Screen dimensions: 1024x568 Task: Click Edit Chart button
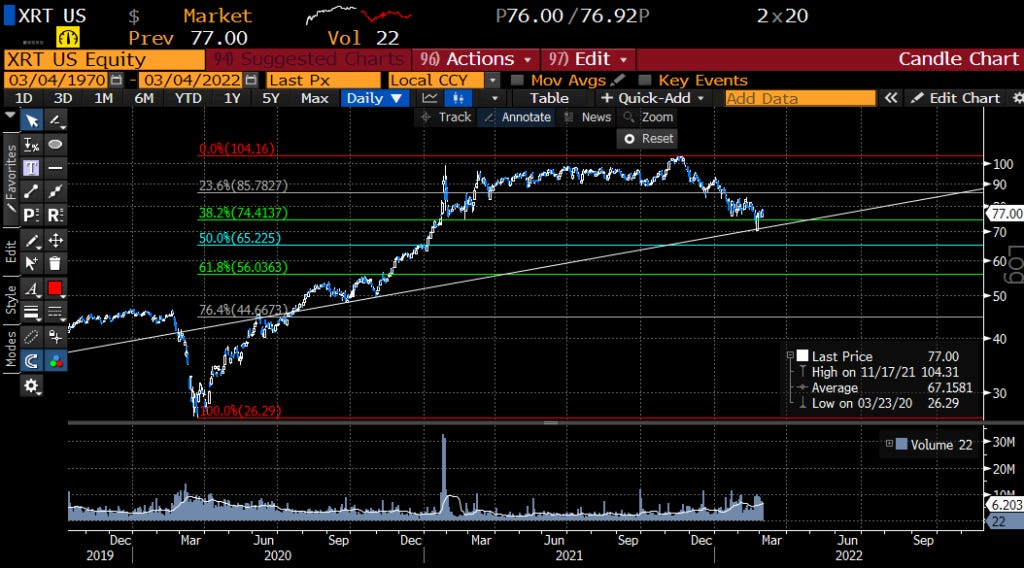click(955, 98)
